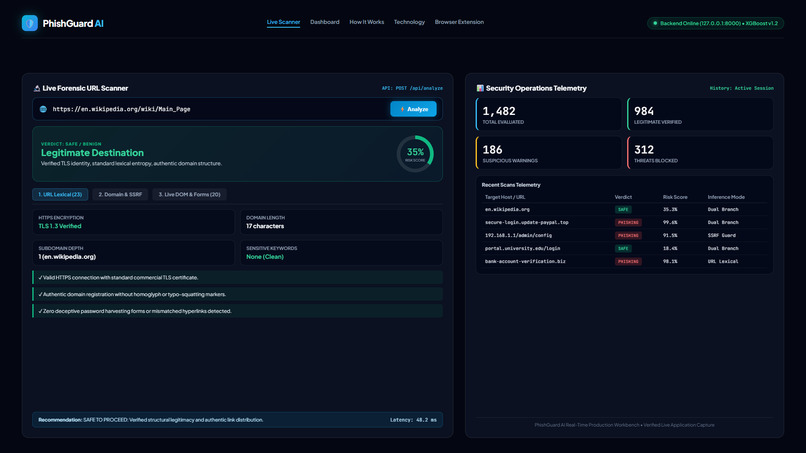Click the None (Clean) sensitive keywords value
Screen dimensions: 806x453
(x=265, y=257)
